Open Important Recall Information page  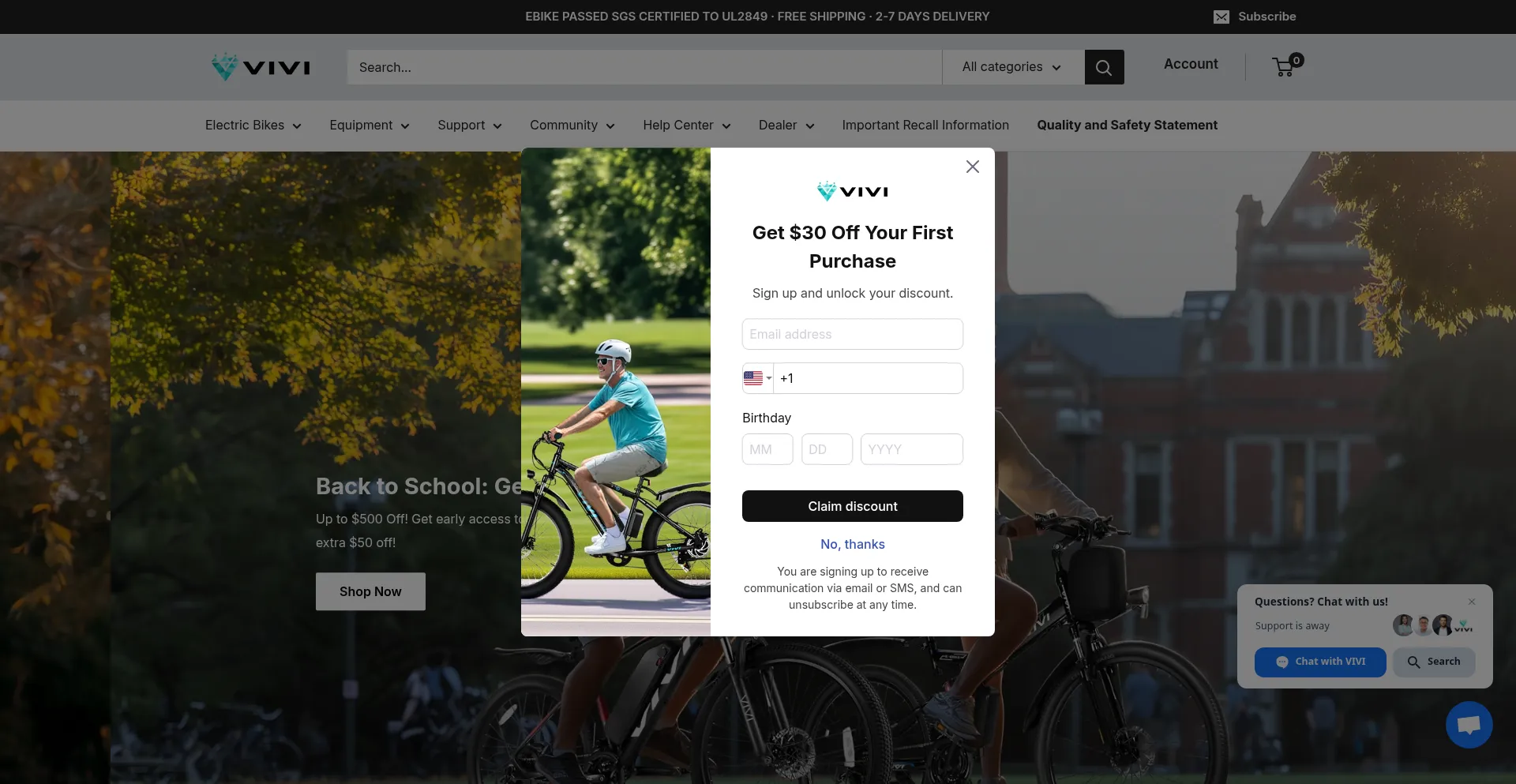coord(925,126)
